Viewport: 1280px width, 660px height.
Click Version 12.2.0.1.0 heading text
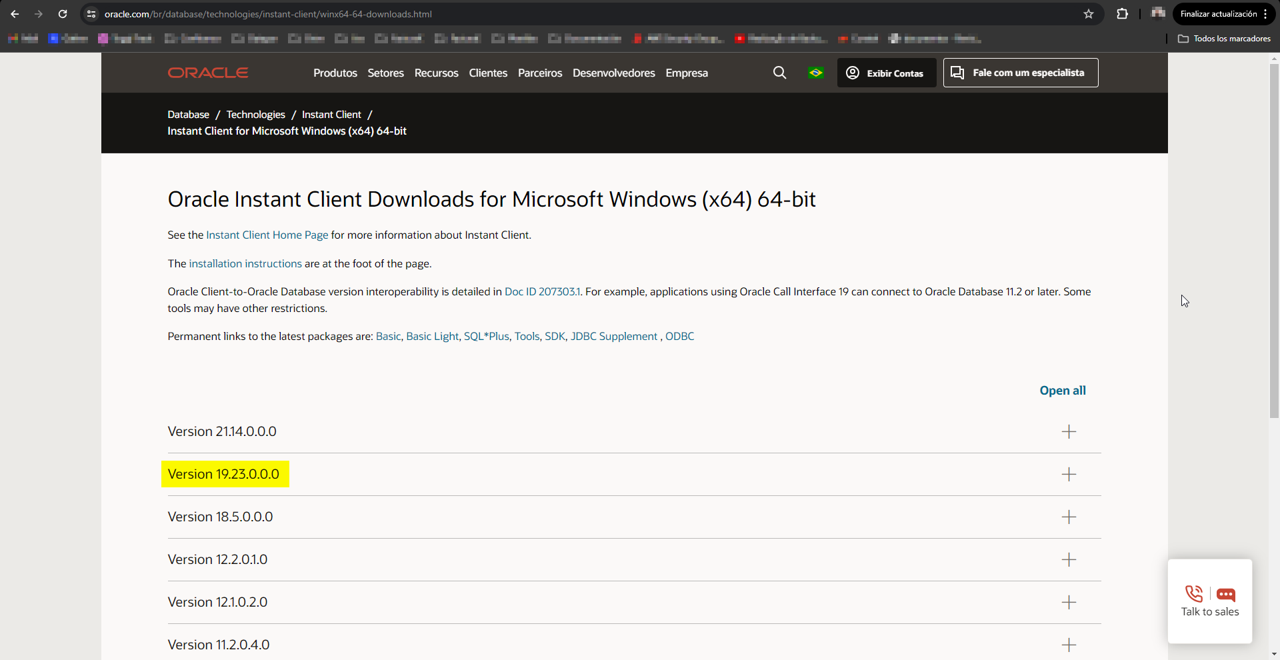217,560
